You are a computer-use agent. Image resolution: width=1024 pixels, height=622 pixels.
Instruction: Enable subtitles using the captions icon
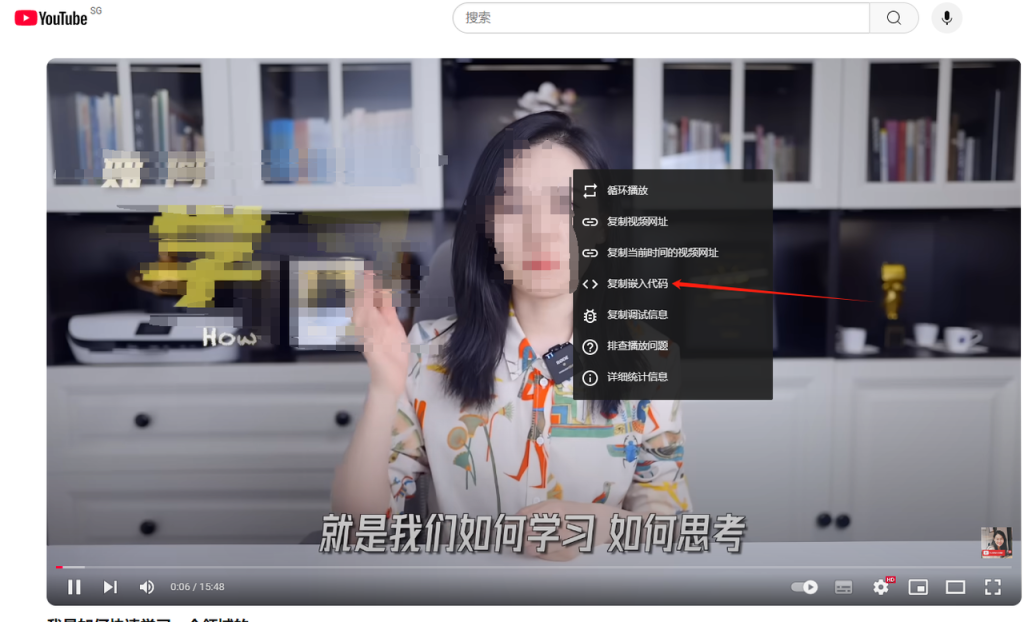tap(843, 587)
